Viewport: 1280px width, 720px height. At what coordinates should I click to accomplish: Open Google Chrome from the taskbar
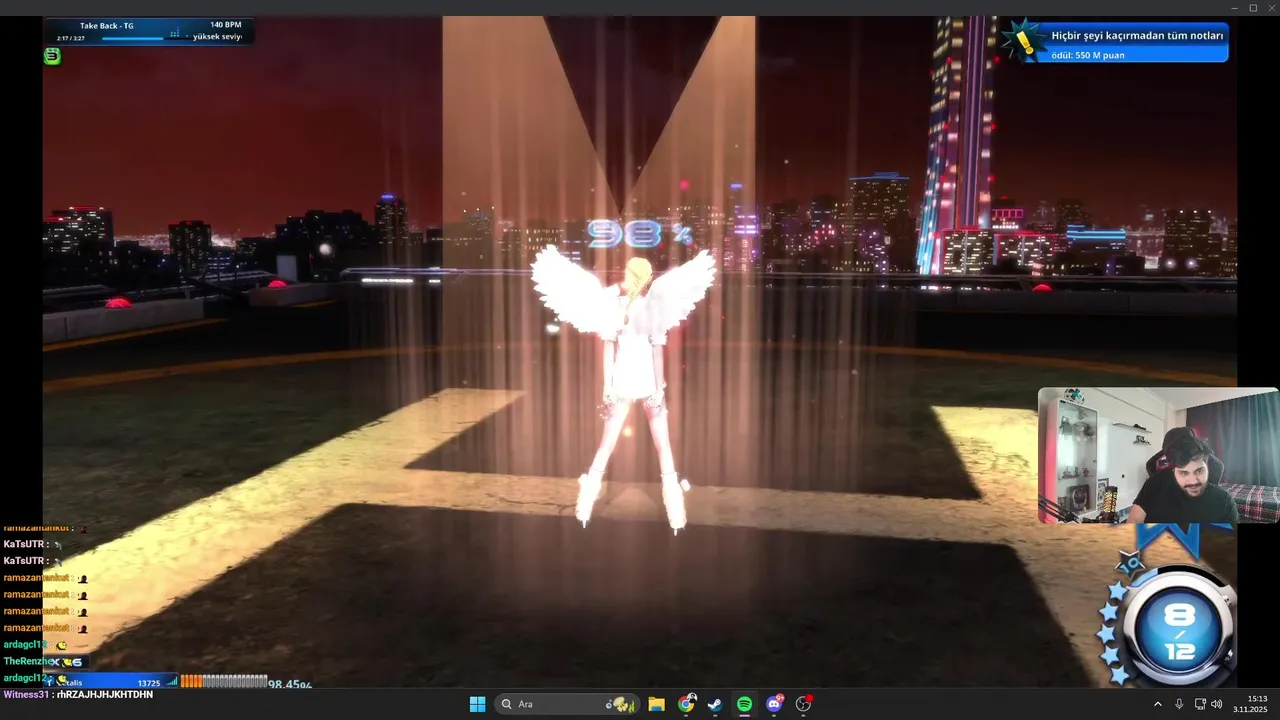tap(686, 704)
